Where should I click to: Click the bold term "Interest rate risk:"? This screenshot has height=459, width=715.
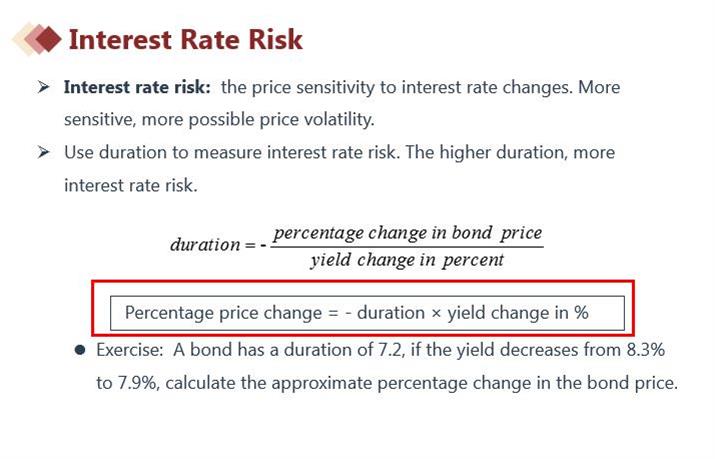(137, 88)
